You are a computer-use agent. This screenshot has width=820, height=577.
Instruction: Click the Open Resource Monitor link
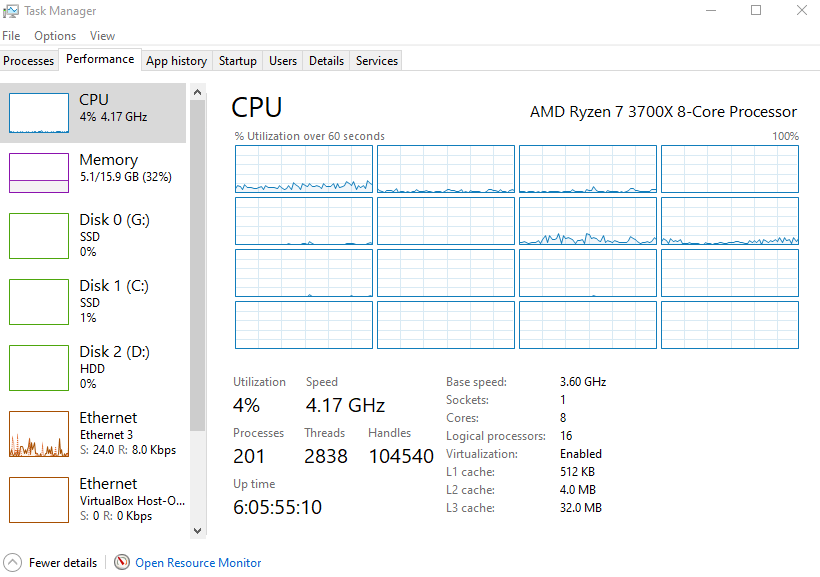198,563
